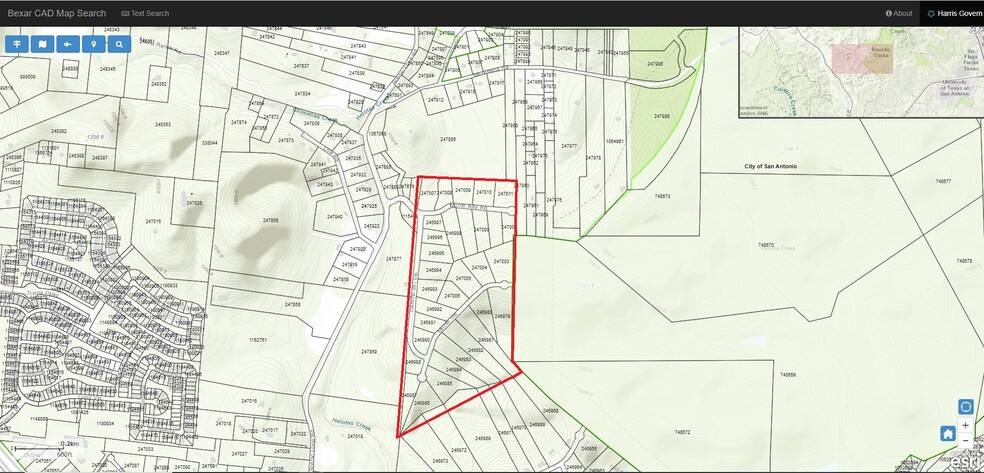Viewport: 984px width, 473px height.
Task: Click the locate-me crosshair button
Action: (x=966, y=406)
